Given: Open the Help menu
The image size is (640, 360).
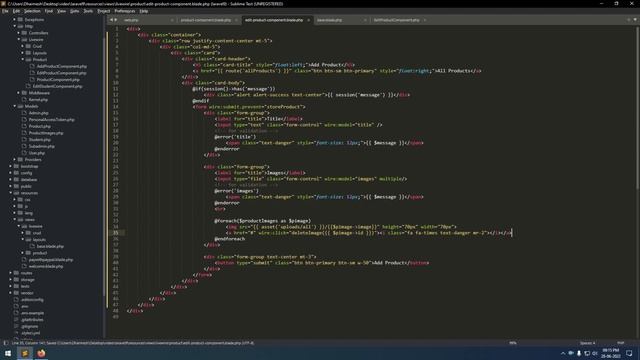Looking at the screenshot, I should [x=144, y=11].
